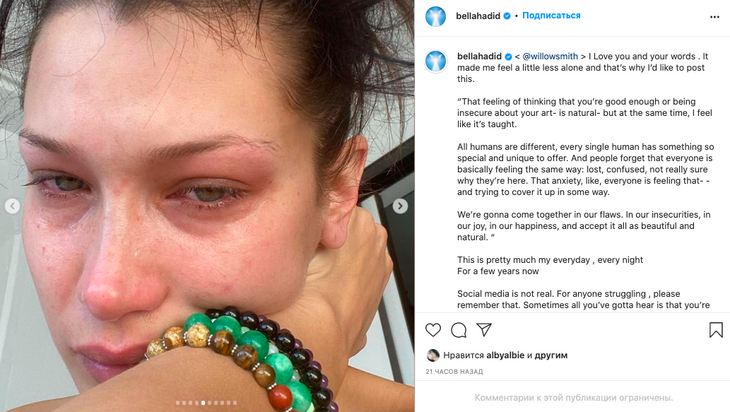Open the three-dot more options menu
Screen dimensions: 730x412
coord(715,17)
